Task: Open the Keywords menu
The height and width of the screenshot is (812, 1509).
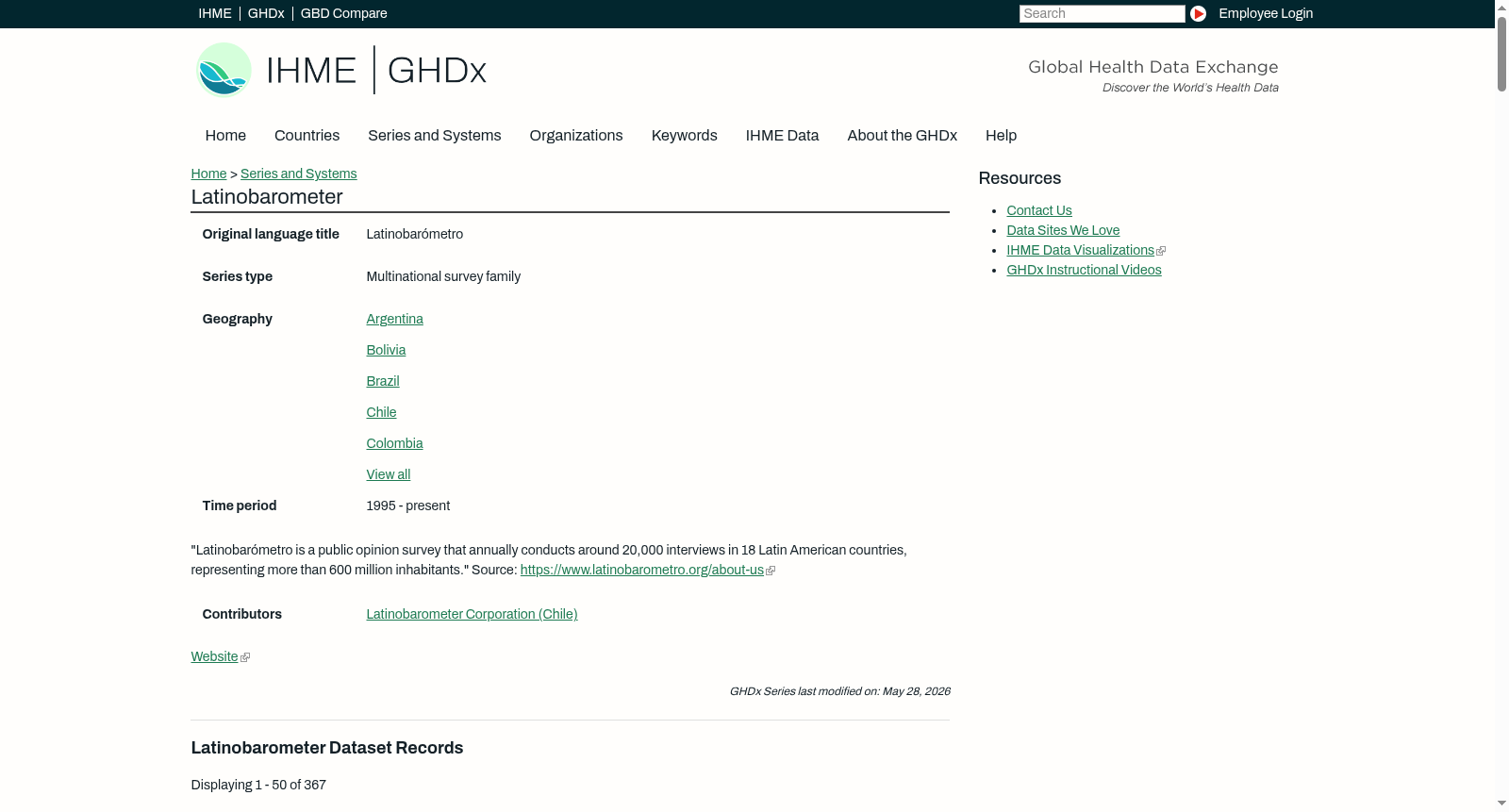Action: [685, 136]
